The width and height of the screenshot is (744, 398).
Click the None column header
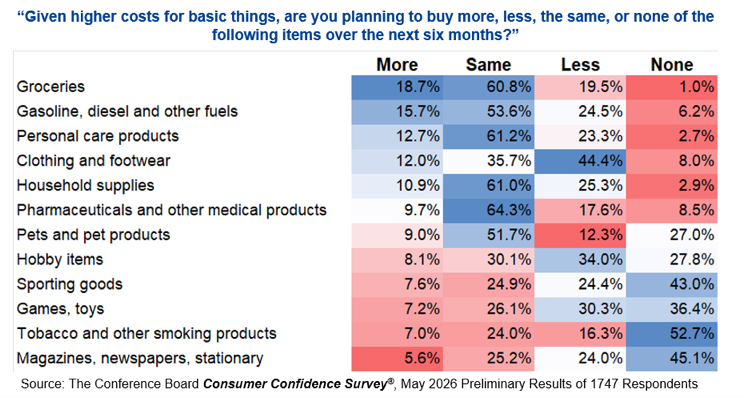tap(672, 65)
